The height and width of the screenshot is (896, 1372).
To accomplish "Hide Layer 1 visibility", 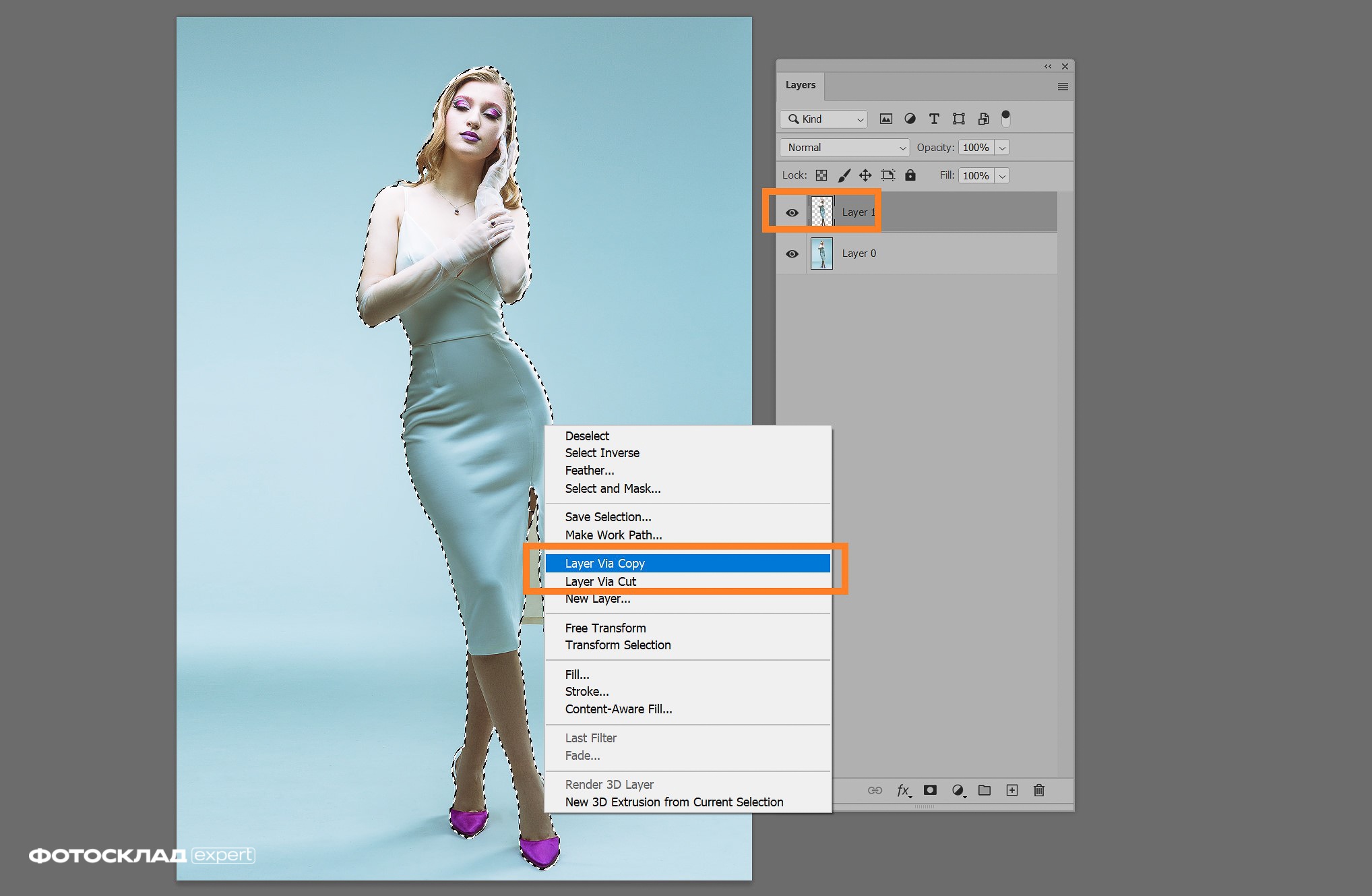I will click(791, 212).
